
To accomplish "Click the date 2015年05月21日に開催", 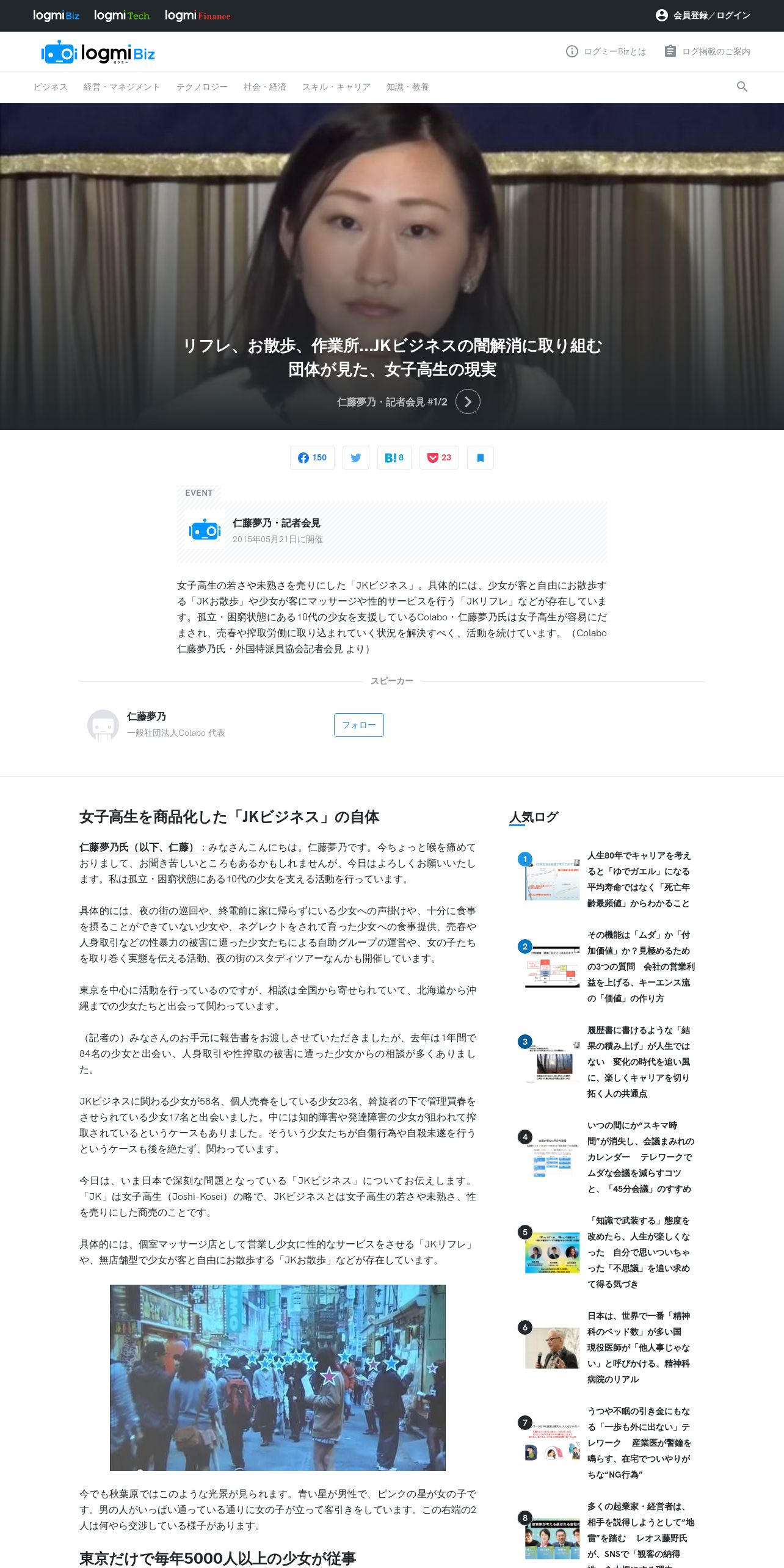I will click(x=277, y=539).
